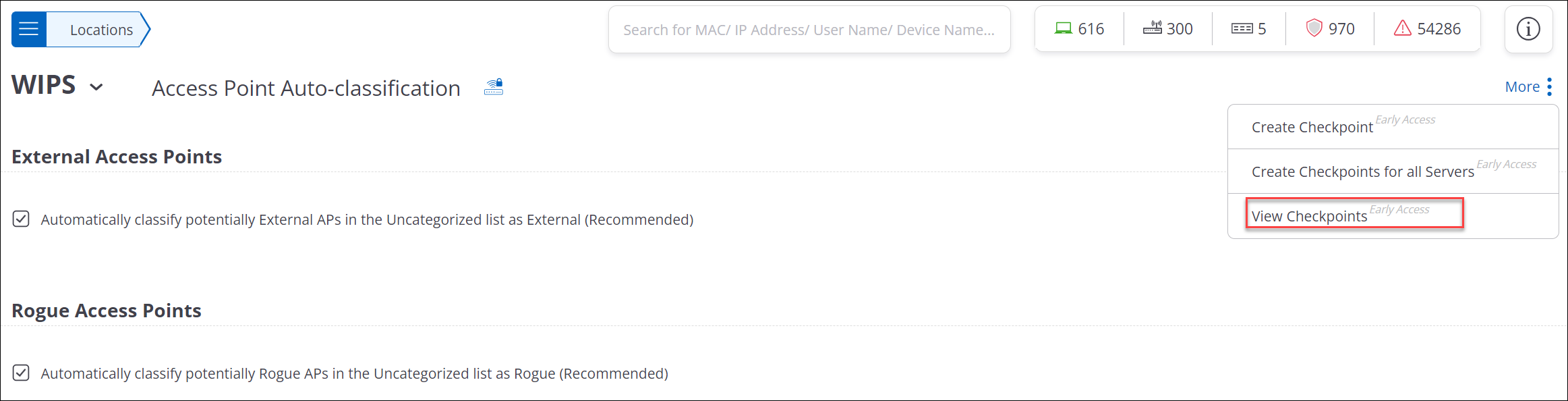Image resolution: width=1568 pixels, height=401 pixels.
Task: Choose View Checkpoints in the More menu
Action: 1309,216
